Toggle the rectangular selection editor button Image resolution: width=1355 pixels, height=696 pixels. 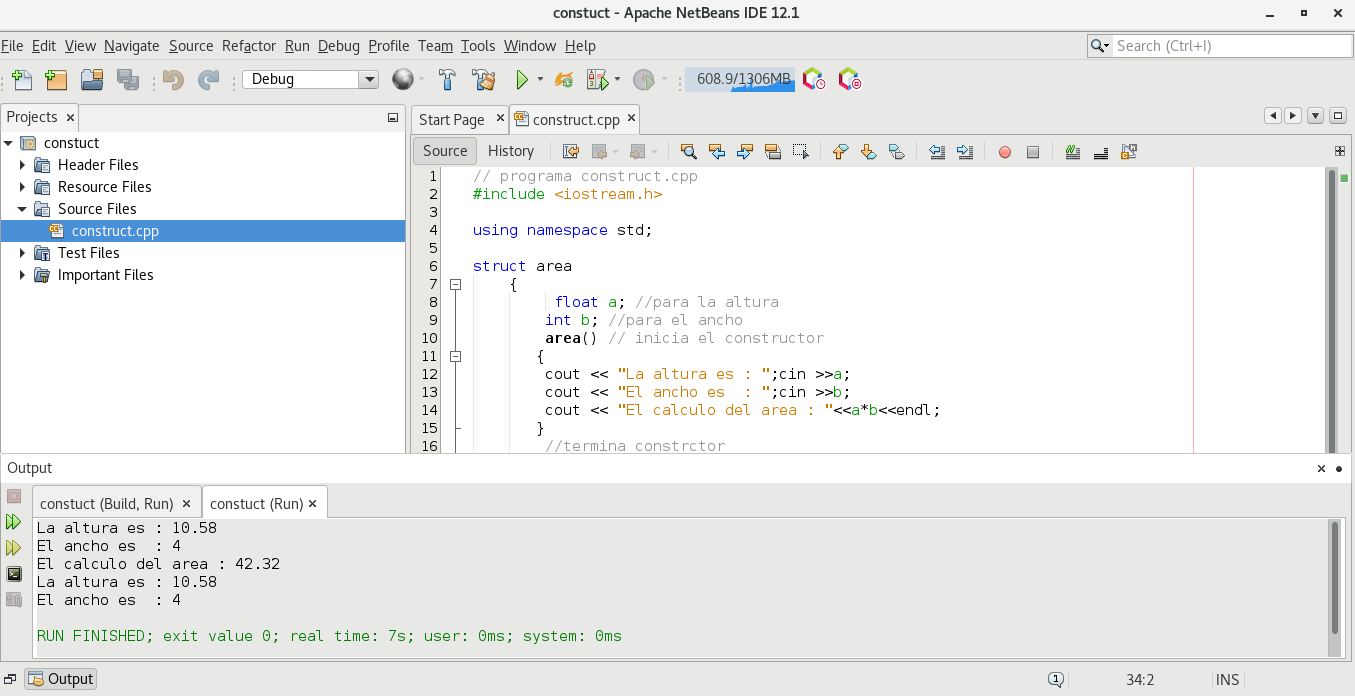[800, 152]
